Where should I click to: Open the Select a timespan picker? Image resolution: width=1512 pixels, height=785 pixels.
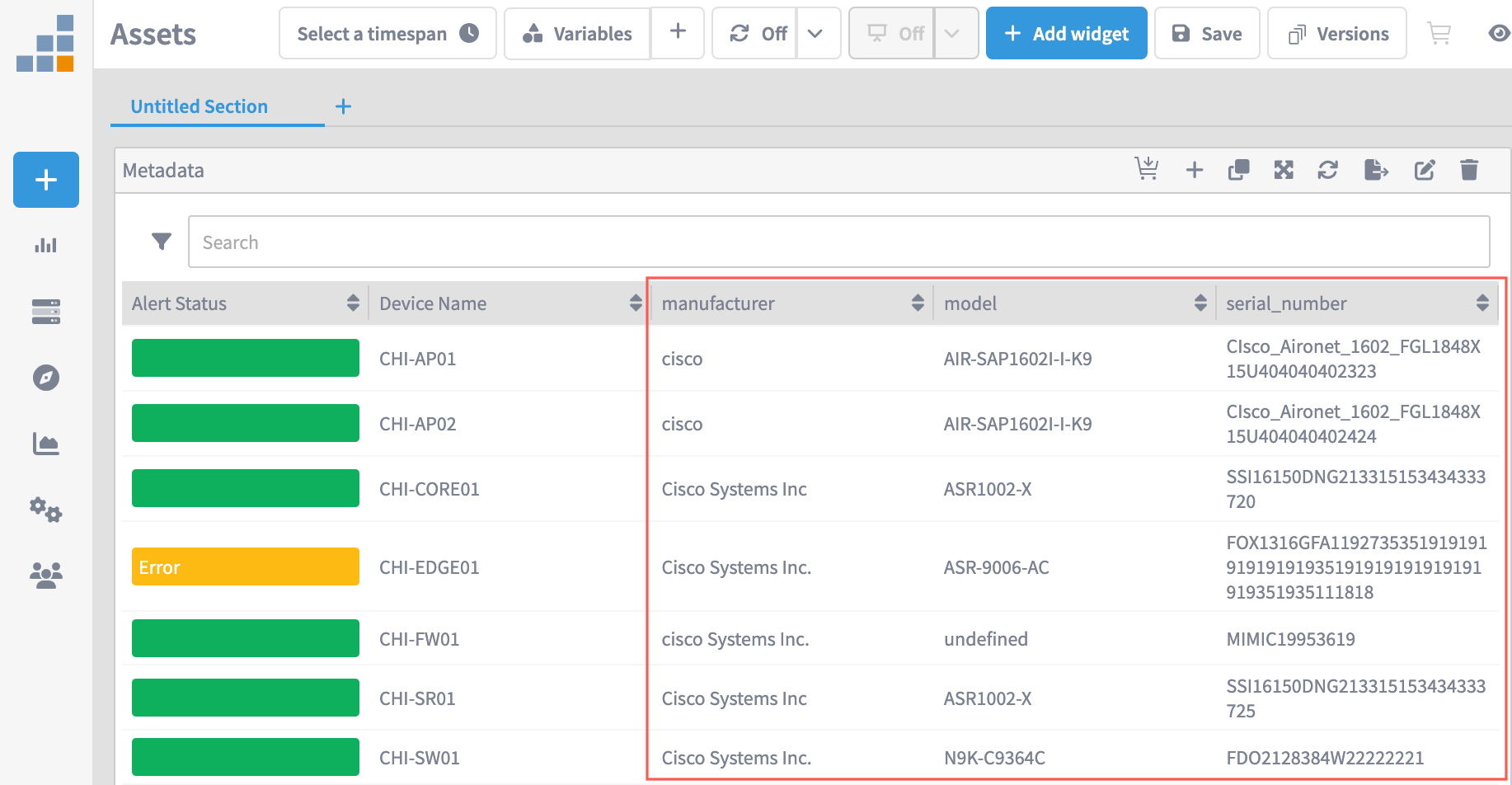pos(387,33)
